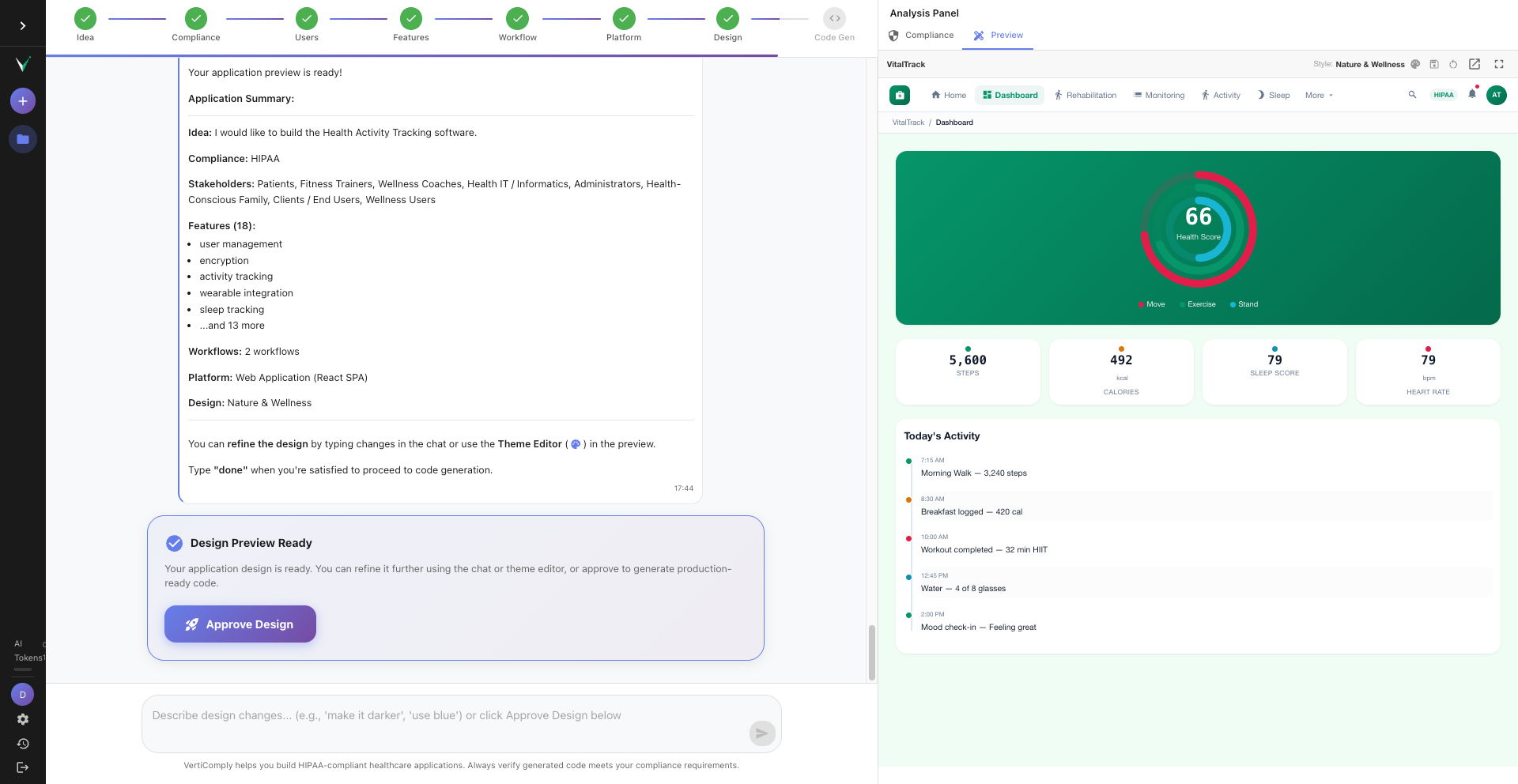The image size is (1518, 784).
Task: Collapse the left sidebar with the arrow
Action: point(23,24)
